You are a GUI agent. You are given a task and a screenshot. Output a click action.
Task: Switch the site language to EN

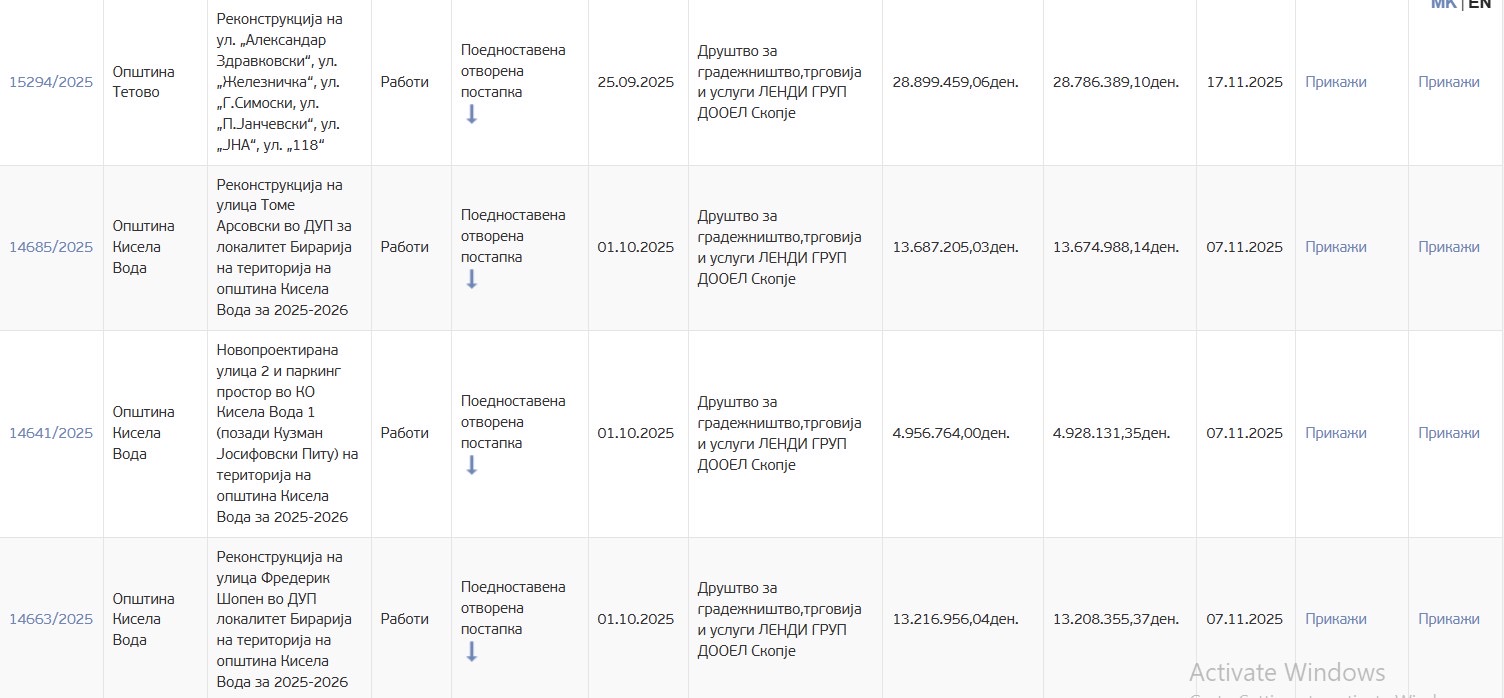[x=1479, y=4]
